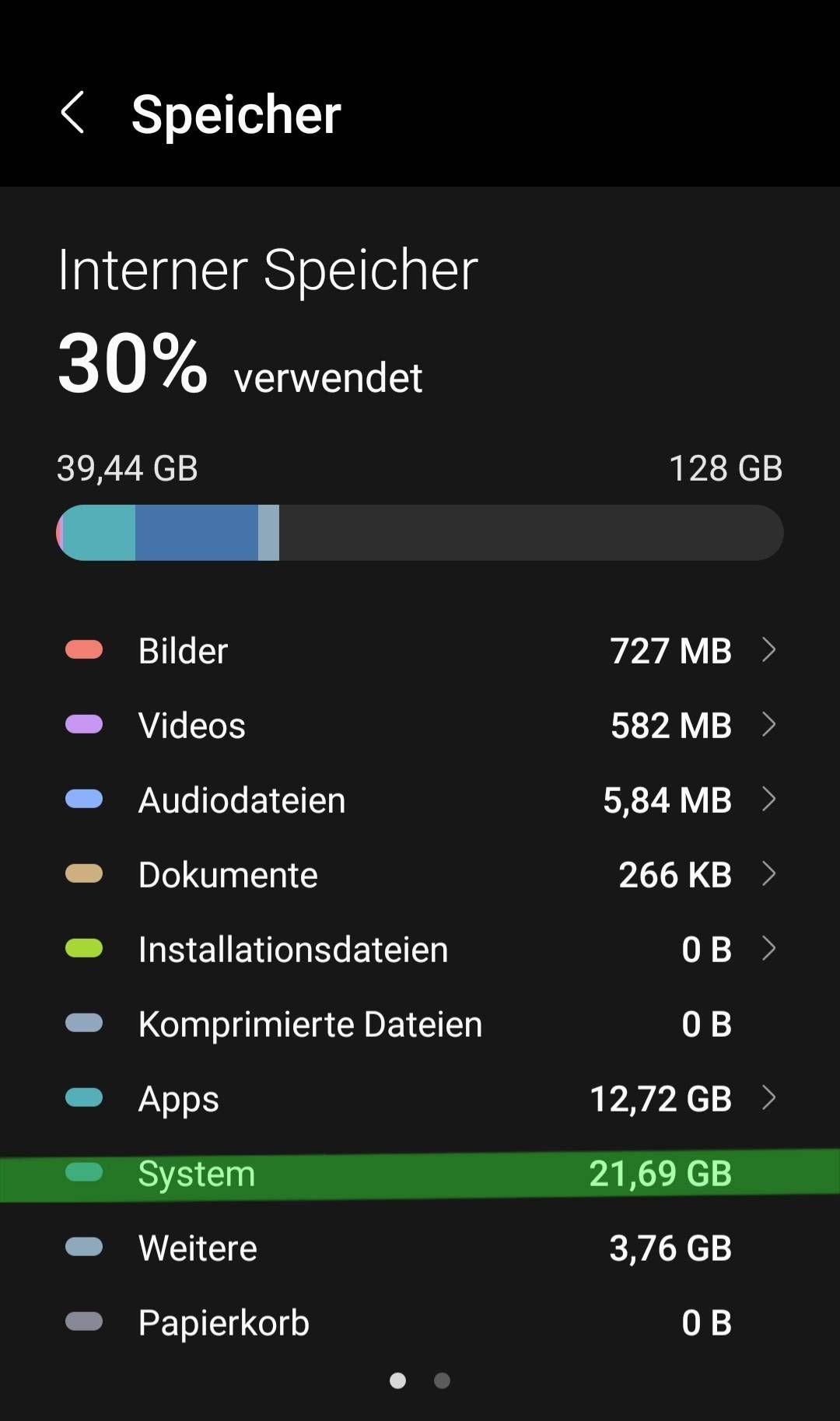Tap the purple Videos category color pill
The width and height of the screenshot is (840, 1421).
click(84, 725)
